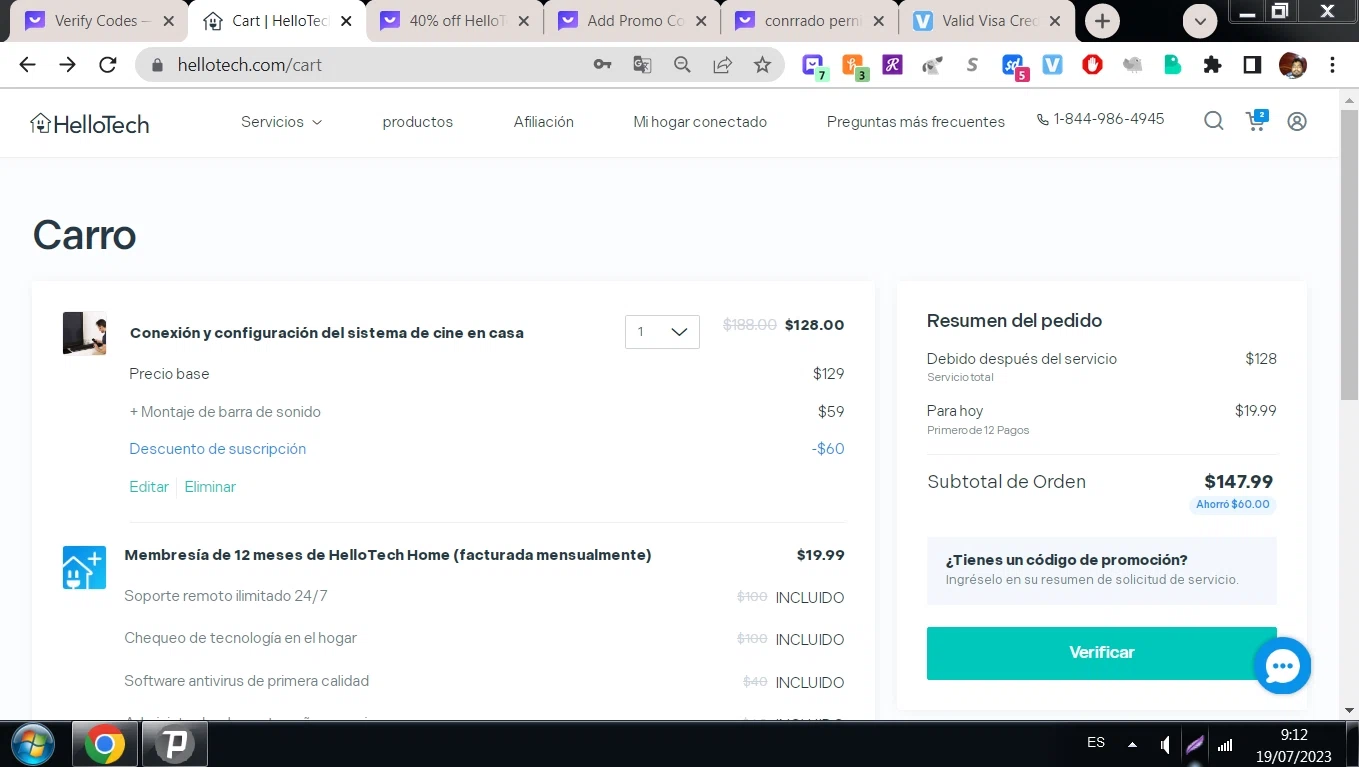Bookmark this page with the star
Viewport: 1359px width, 767px height.
[762, 65]
